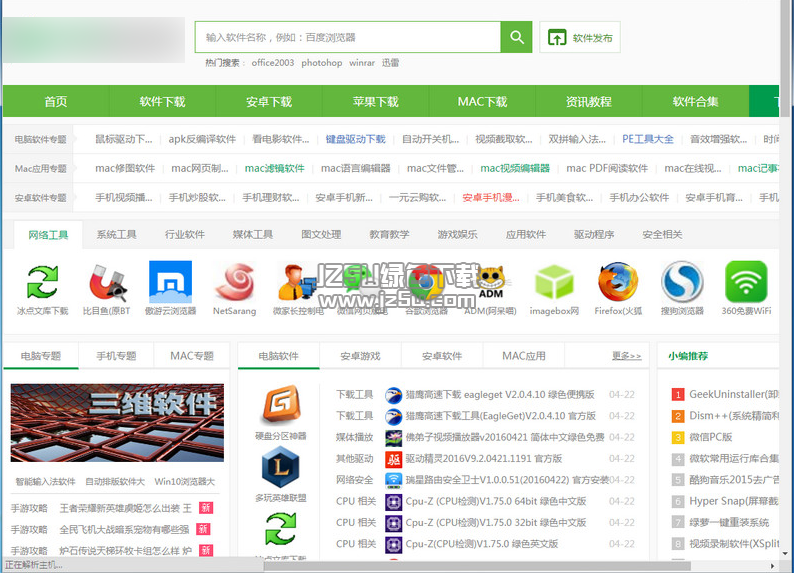
Task: Open 微信PC版 in editor recommendations
Action: (x=710, y=437)
